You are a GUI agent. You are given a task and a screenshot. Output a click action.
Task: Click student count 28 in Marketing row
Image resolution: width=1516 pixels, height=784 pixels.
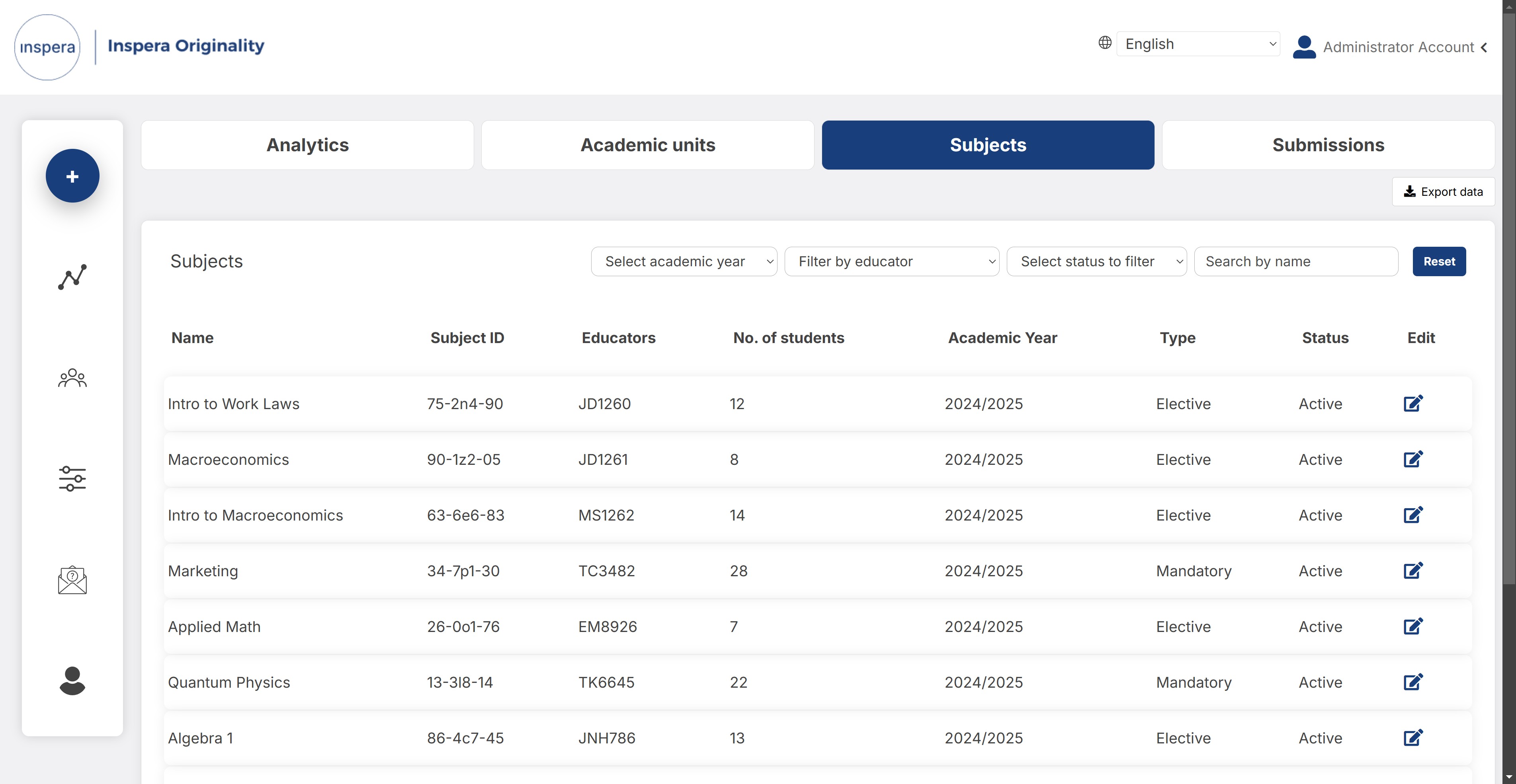[738, 571]
